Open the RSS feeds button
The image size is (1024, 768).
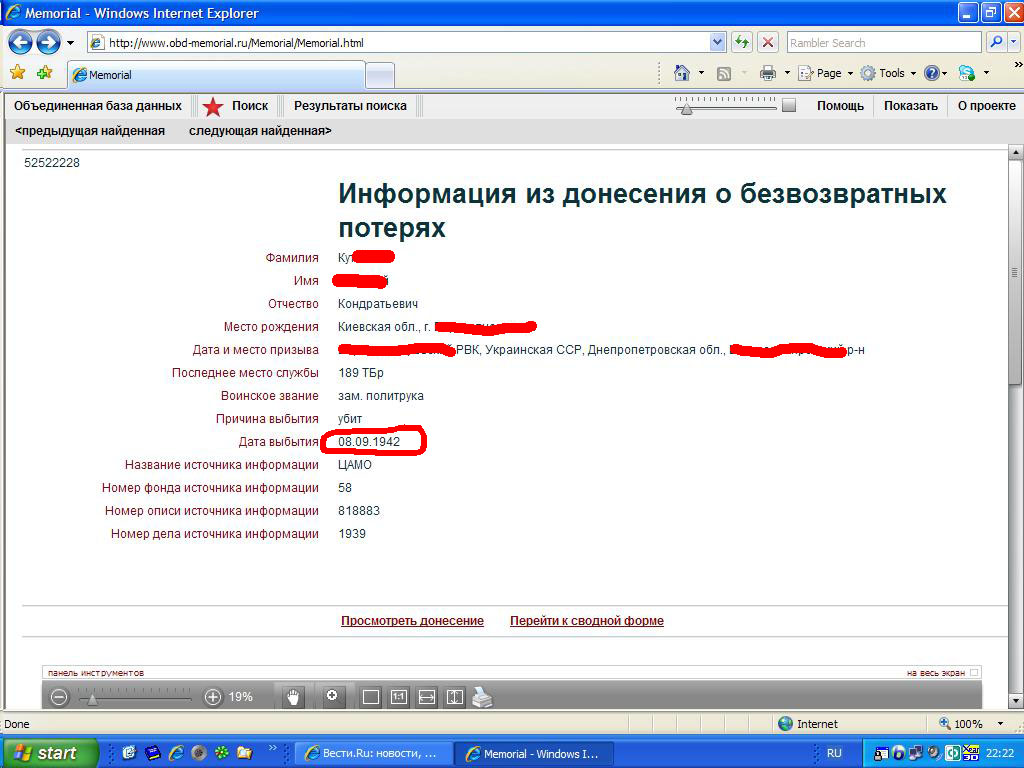click(x=724, y=74)
